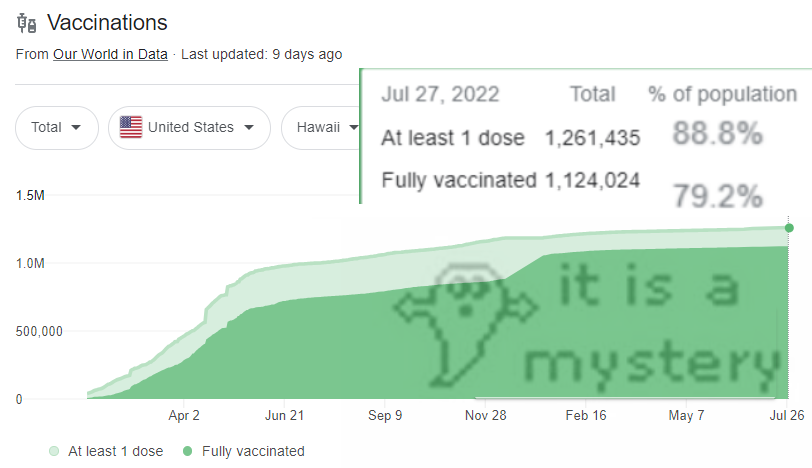Click the Vaccinations heading
812x468 pixels.
[107, 23]
